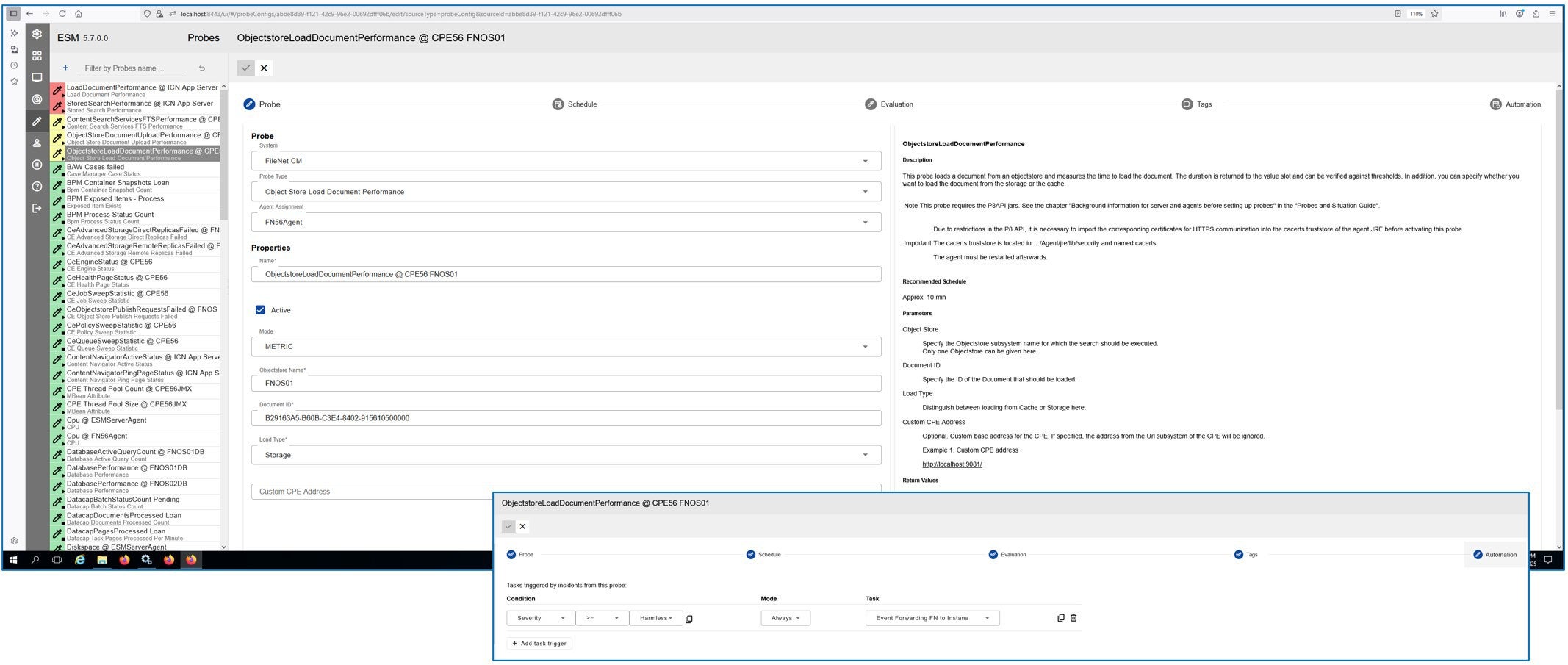Click Add task trigger button
1568x665 pixels.
pyautogui.click(x=539, y=644)
